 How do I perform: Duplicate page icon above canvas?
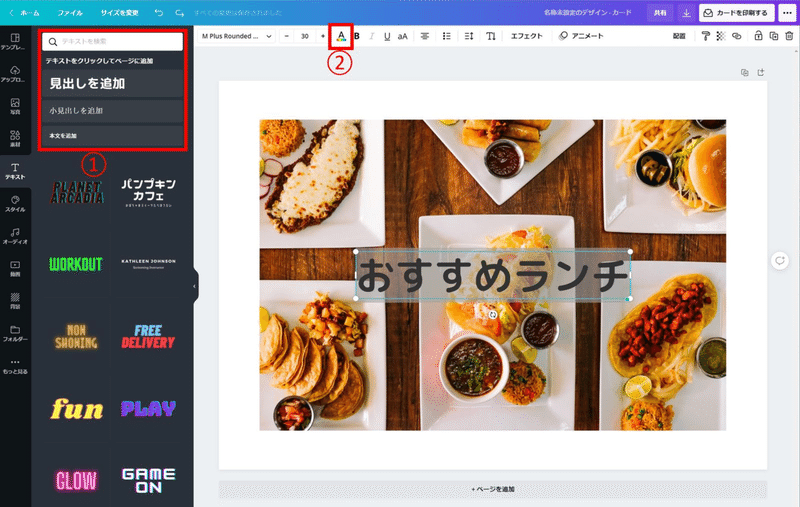[744, 72]
